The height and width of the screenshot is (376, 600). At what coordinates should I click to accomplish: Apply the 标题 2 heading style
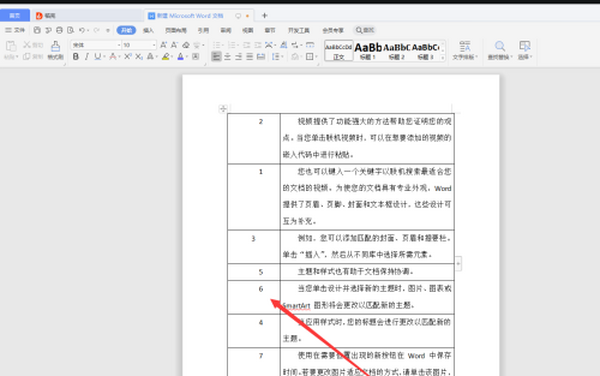[396, 50]
